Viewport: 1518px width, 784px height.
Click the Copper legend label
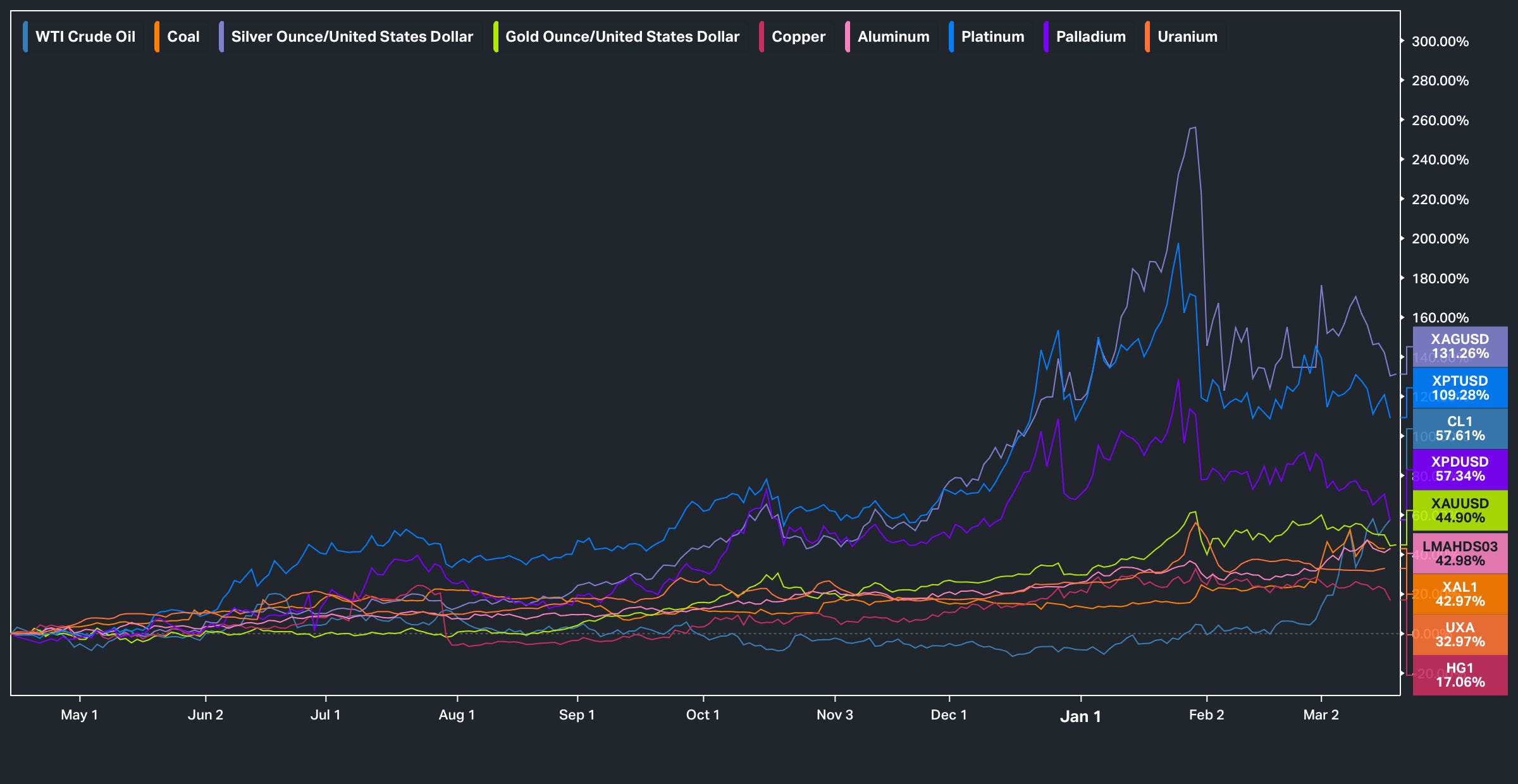798,37
